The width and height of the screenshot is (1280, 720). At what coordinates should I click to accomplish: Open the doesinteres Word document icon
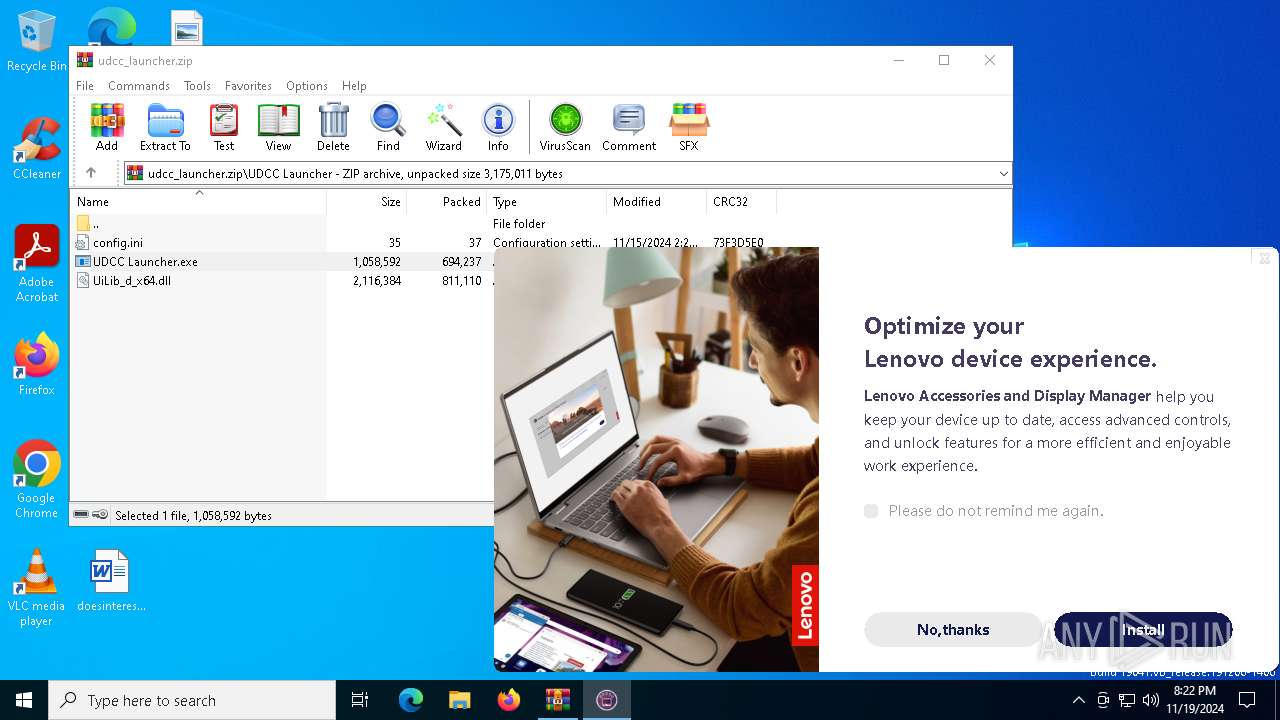[110, 581]
